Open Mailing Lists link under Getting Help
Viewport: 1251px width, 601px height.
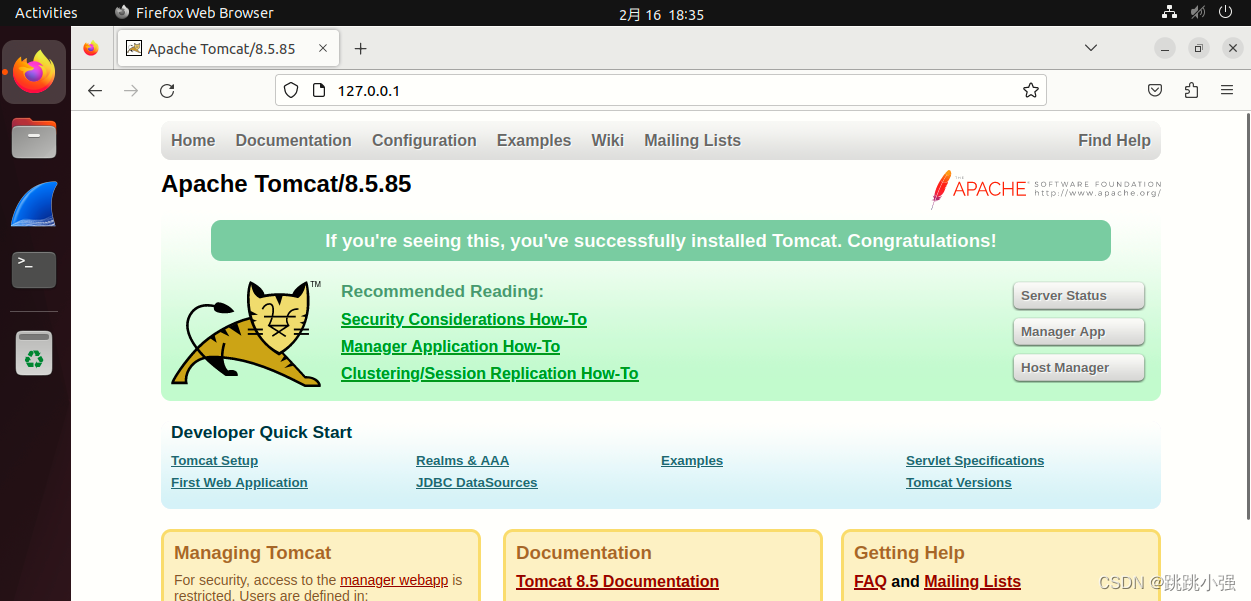[972, 581]
